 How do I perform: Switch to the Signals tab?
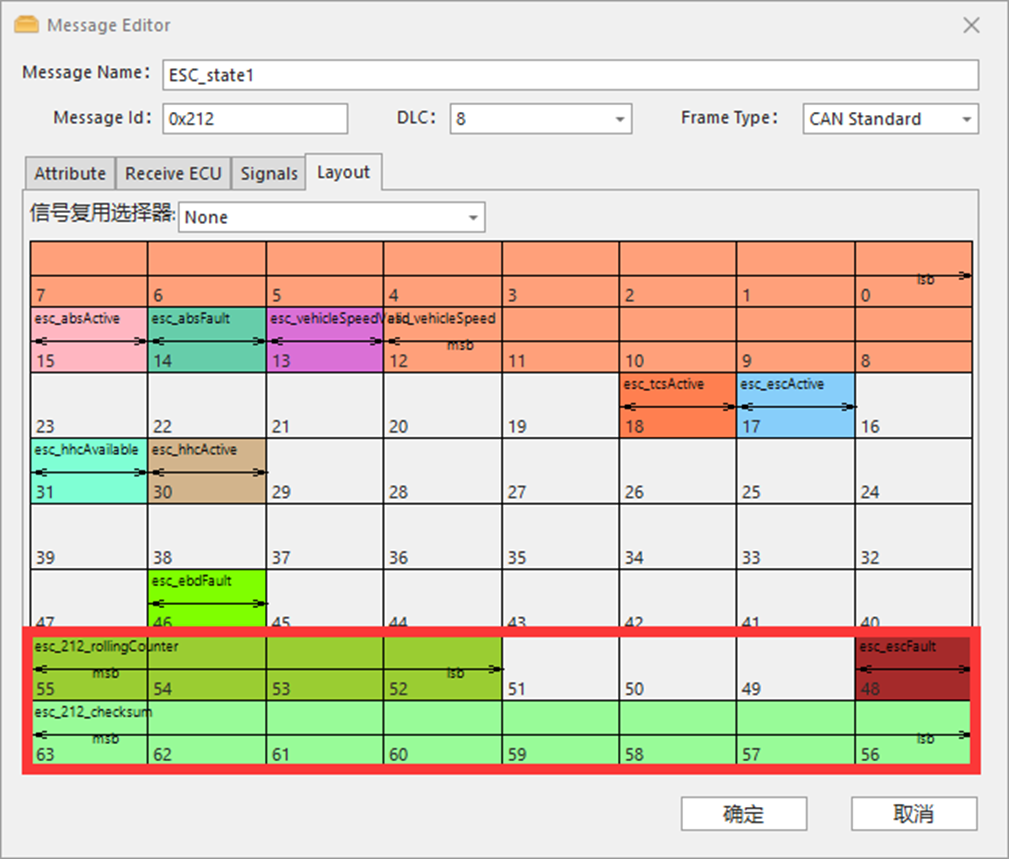click(268, 173)
